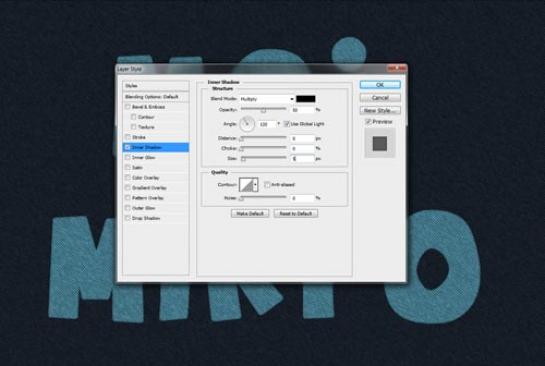The width and height of the screenshot is (545, 366).
Task: Click the OK button
Action: point(380,84)
